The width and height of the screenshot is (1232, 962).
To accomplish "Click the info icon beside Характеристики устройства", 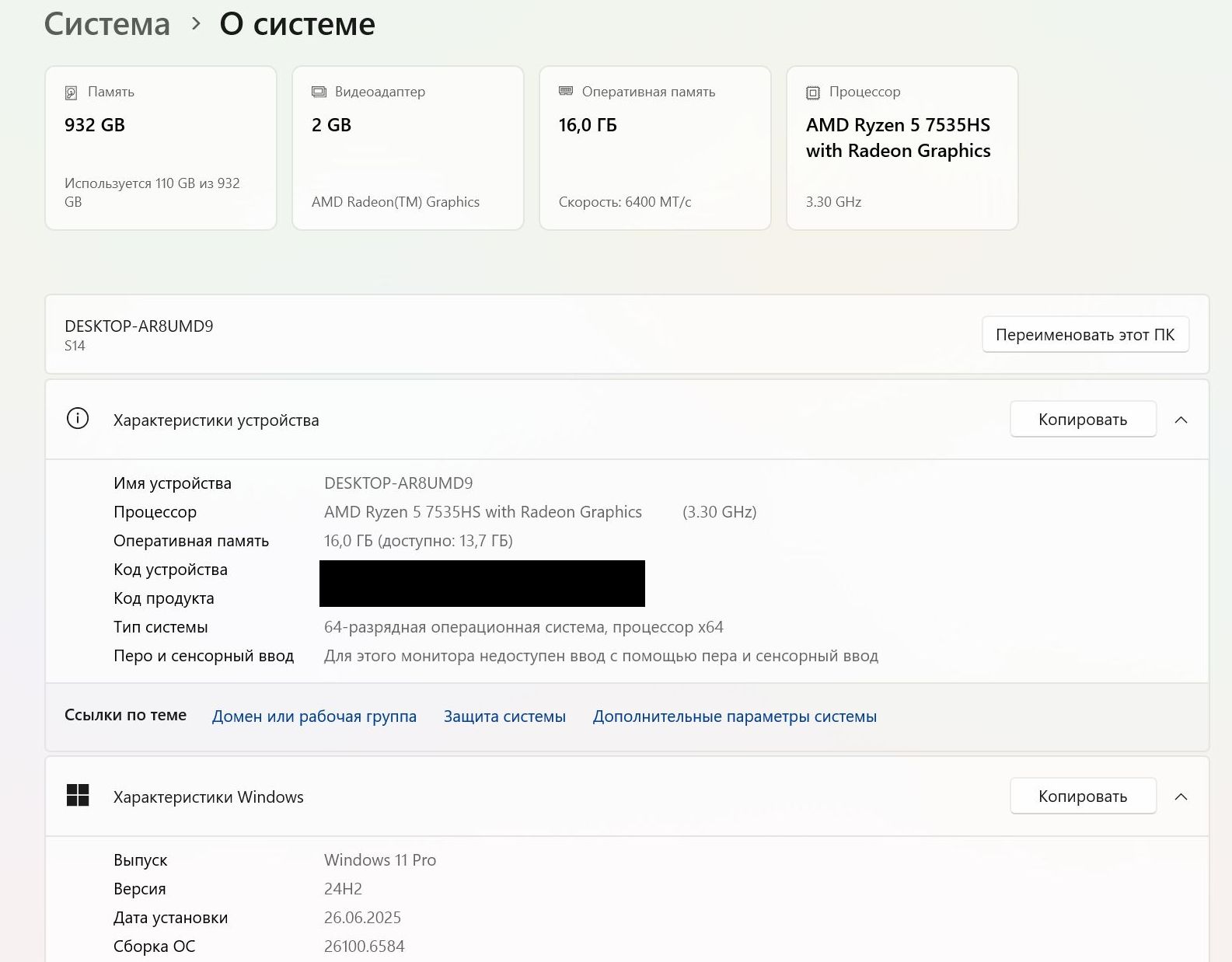I will (78, 419).
